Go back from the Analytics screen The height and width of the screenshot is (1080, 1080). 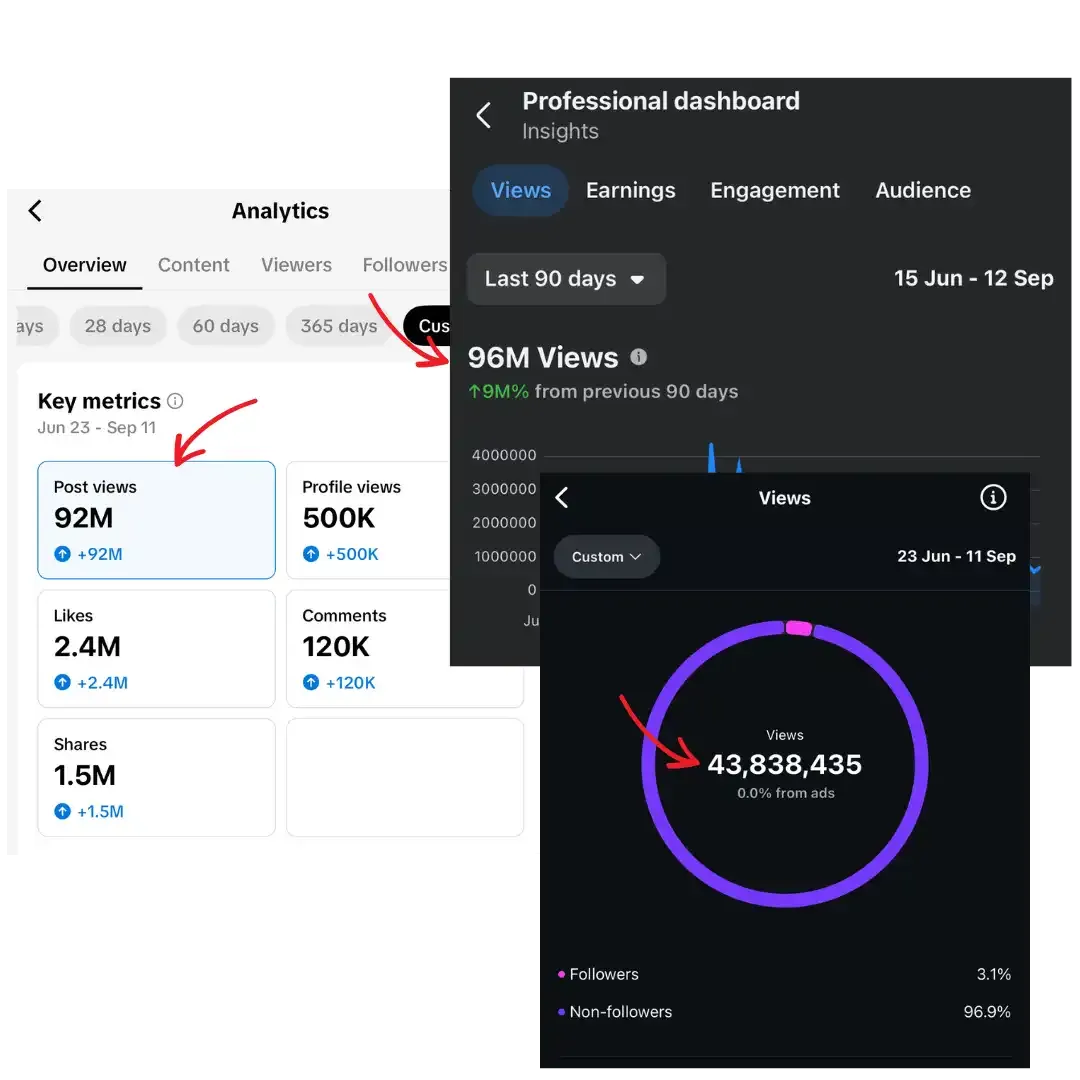click(35, 211)
